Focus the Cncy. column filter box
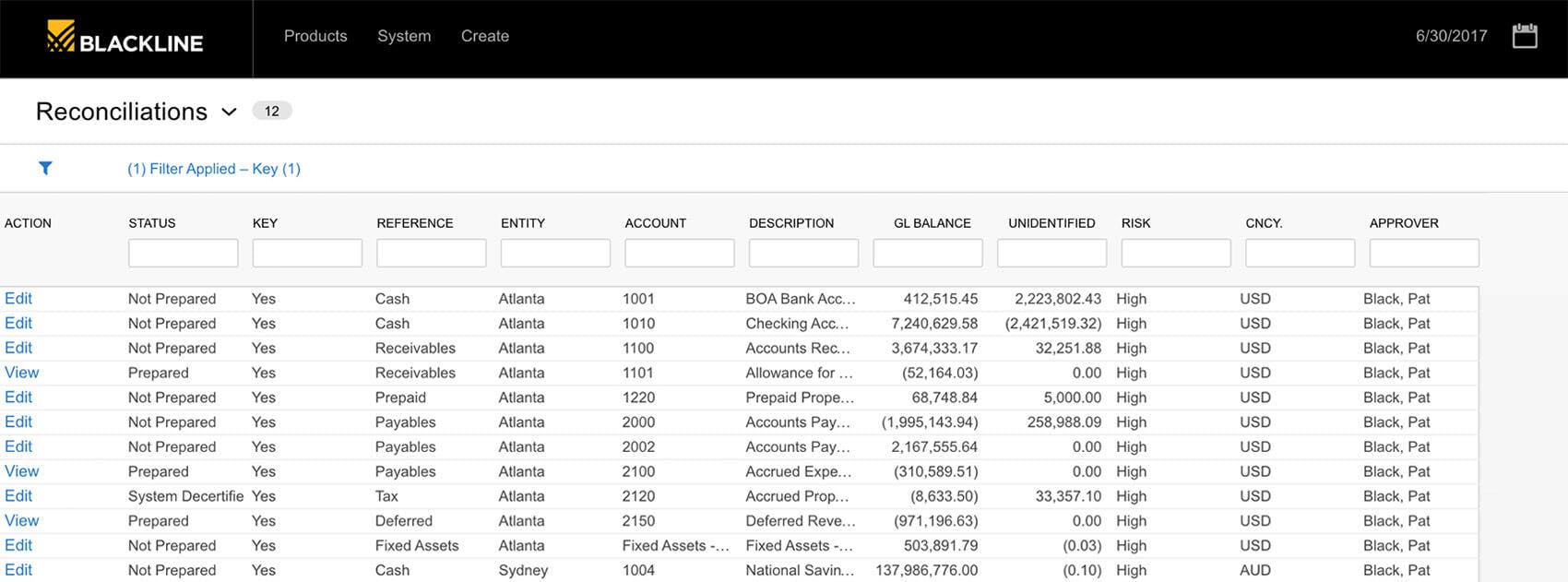The image size is (1568, 582). click(1300, 253)
